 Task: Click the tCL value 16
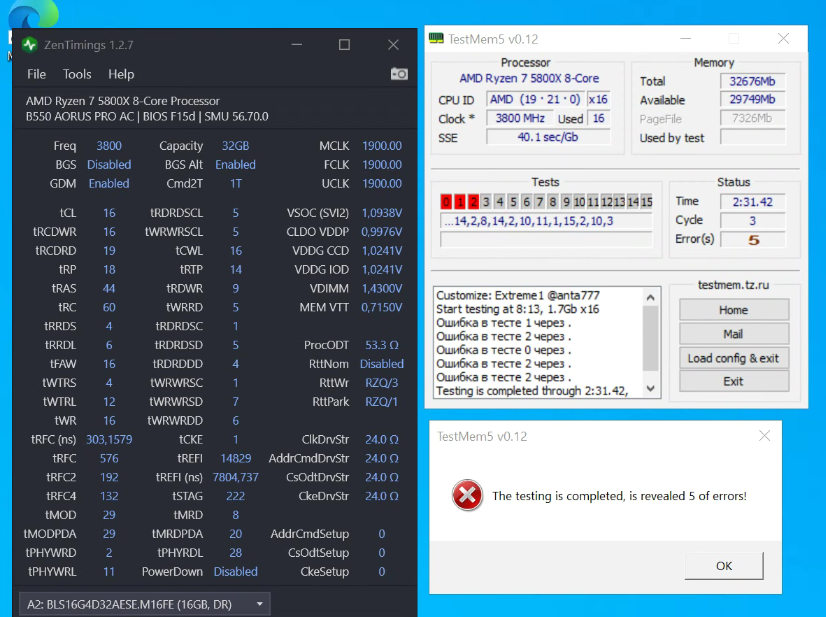pos(109,213)
